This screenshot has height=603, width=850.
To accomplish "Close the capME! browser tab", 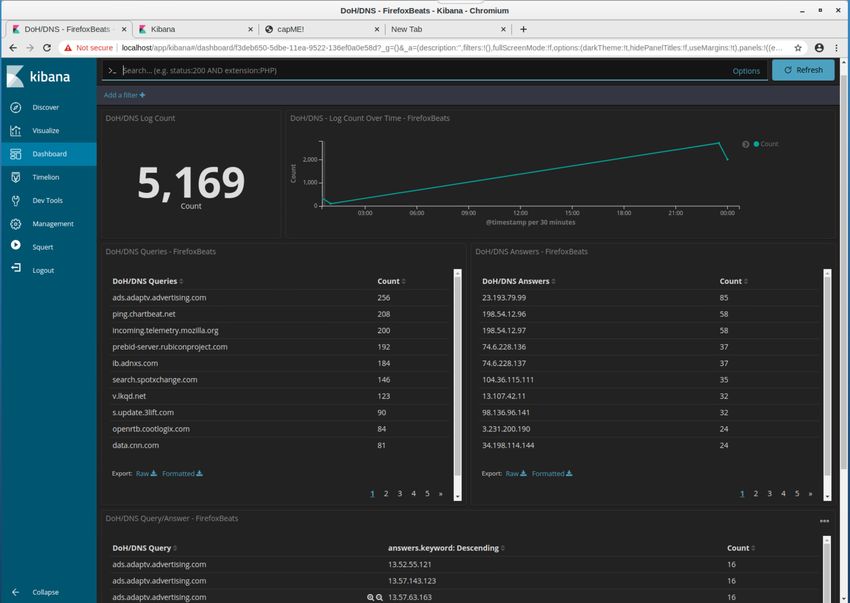I will click(377, 29).
